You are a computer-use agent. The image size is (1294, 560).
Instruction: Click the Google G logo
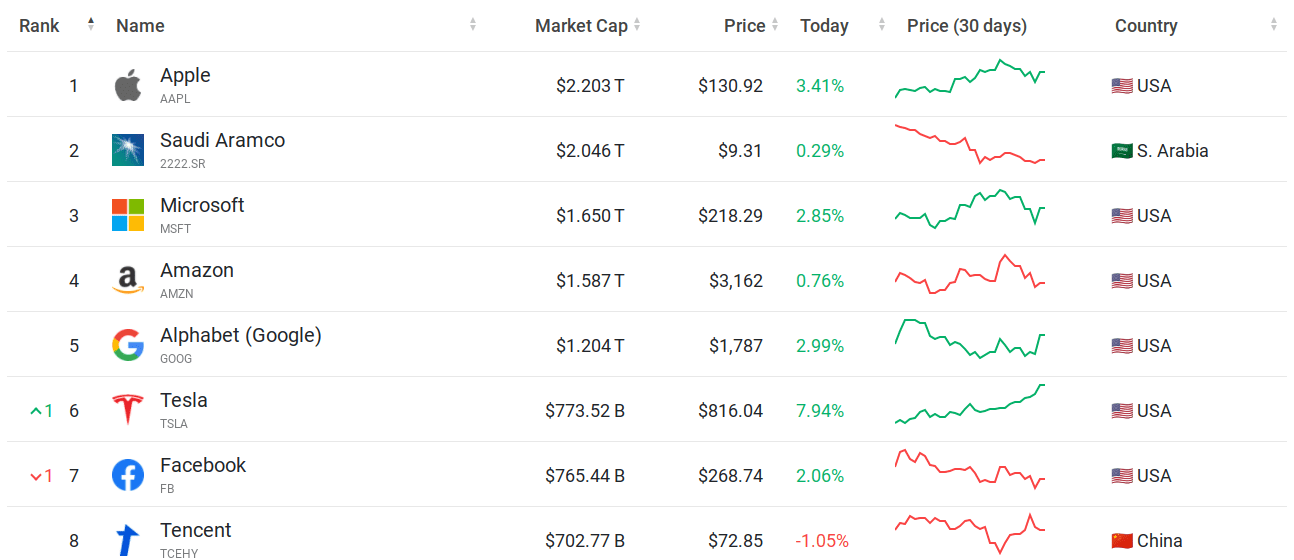[127, 346]
